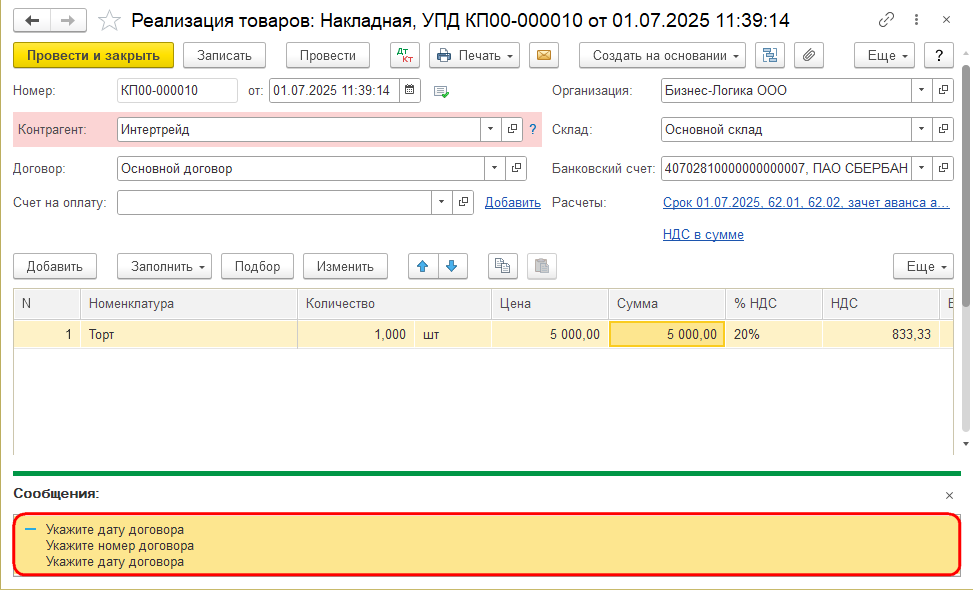Expand the Счет на оплату dropdown

pyautogui.click(x=441, y=202)
